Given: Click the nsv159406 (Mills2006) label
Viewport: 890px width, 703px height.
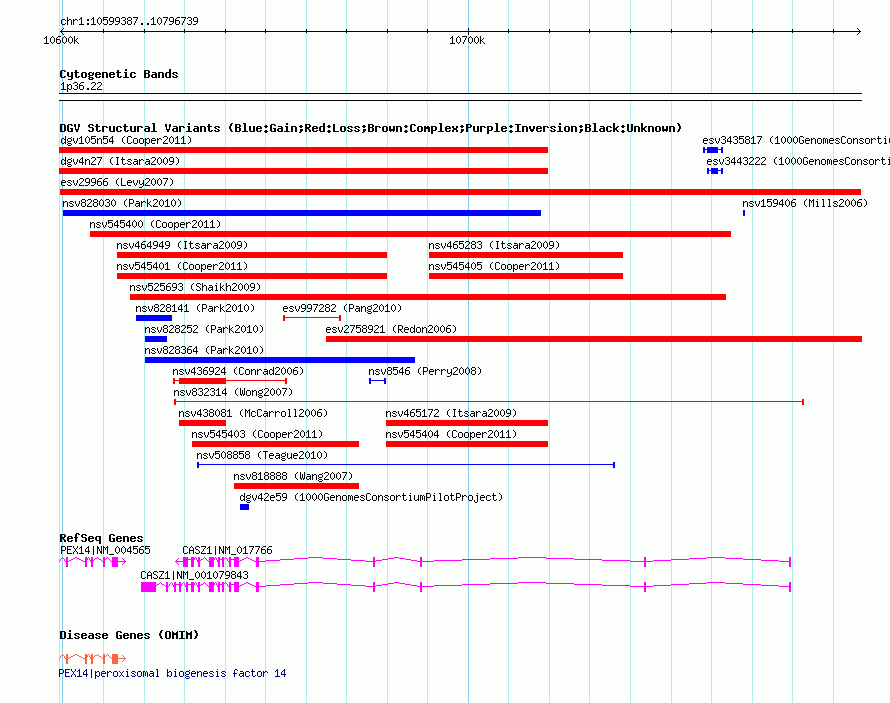Looking at the screenshot, I should 805,203.
